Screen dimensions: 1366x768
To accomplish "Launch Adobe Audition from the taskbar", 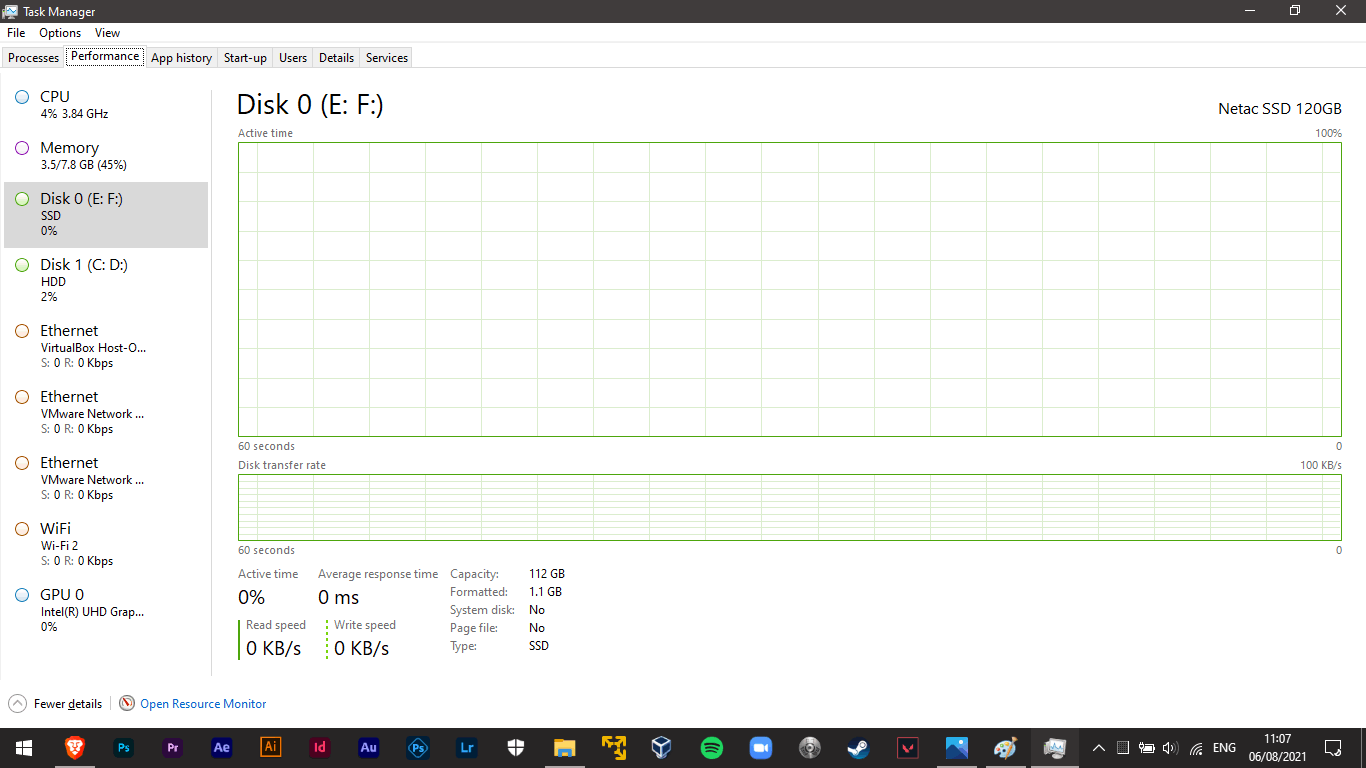I will coord(368,747).
